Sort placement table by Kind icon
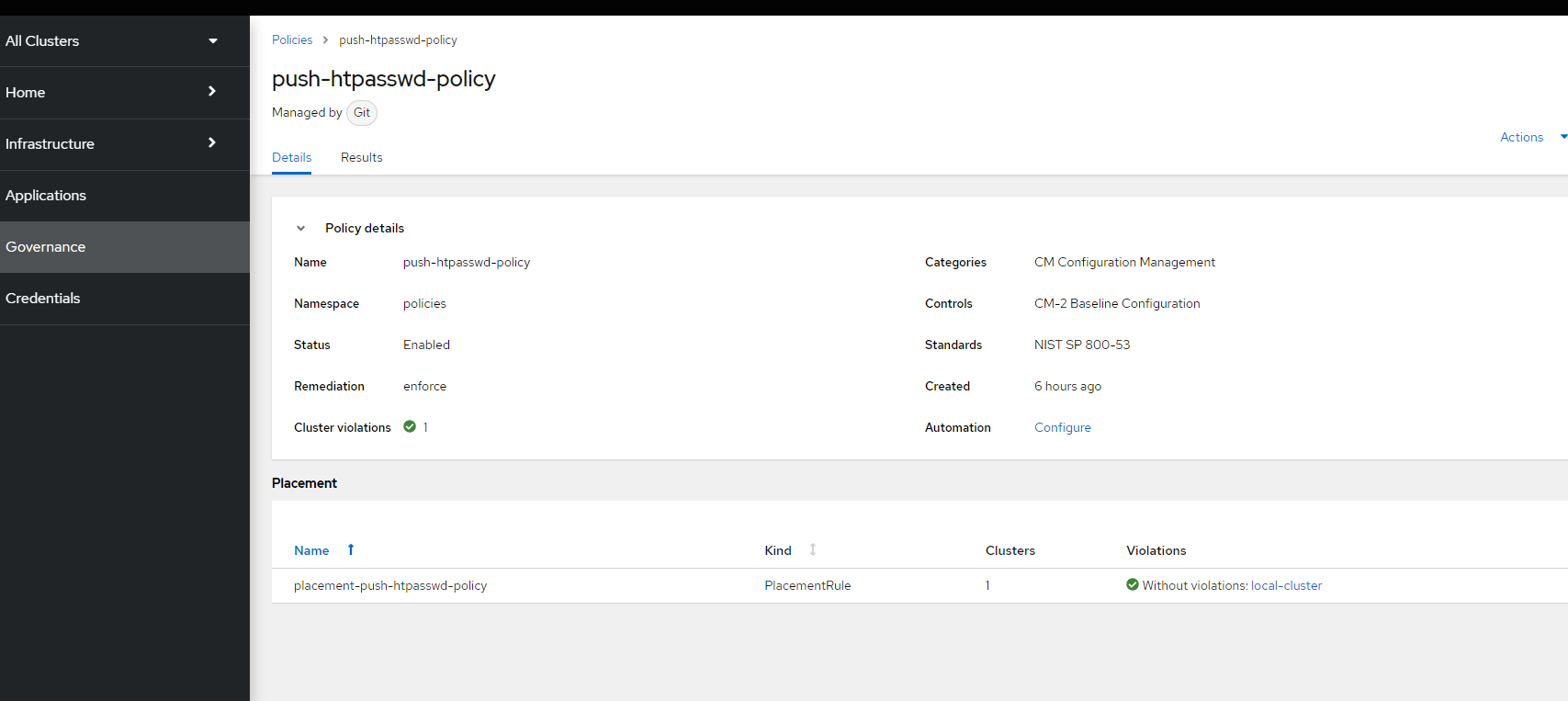This screenshot has height=701, width=1568. [813, 549]
